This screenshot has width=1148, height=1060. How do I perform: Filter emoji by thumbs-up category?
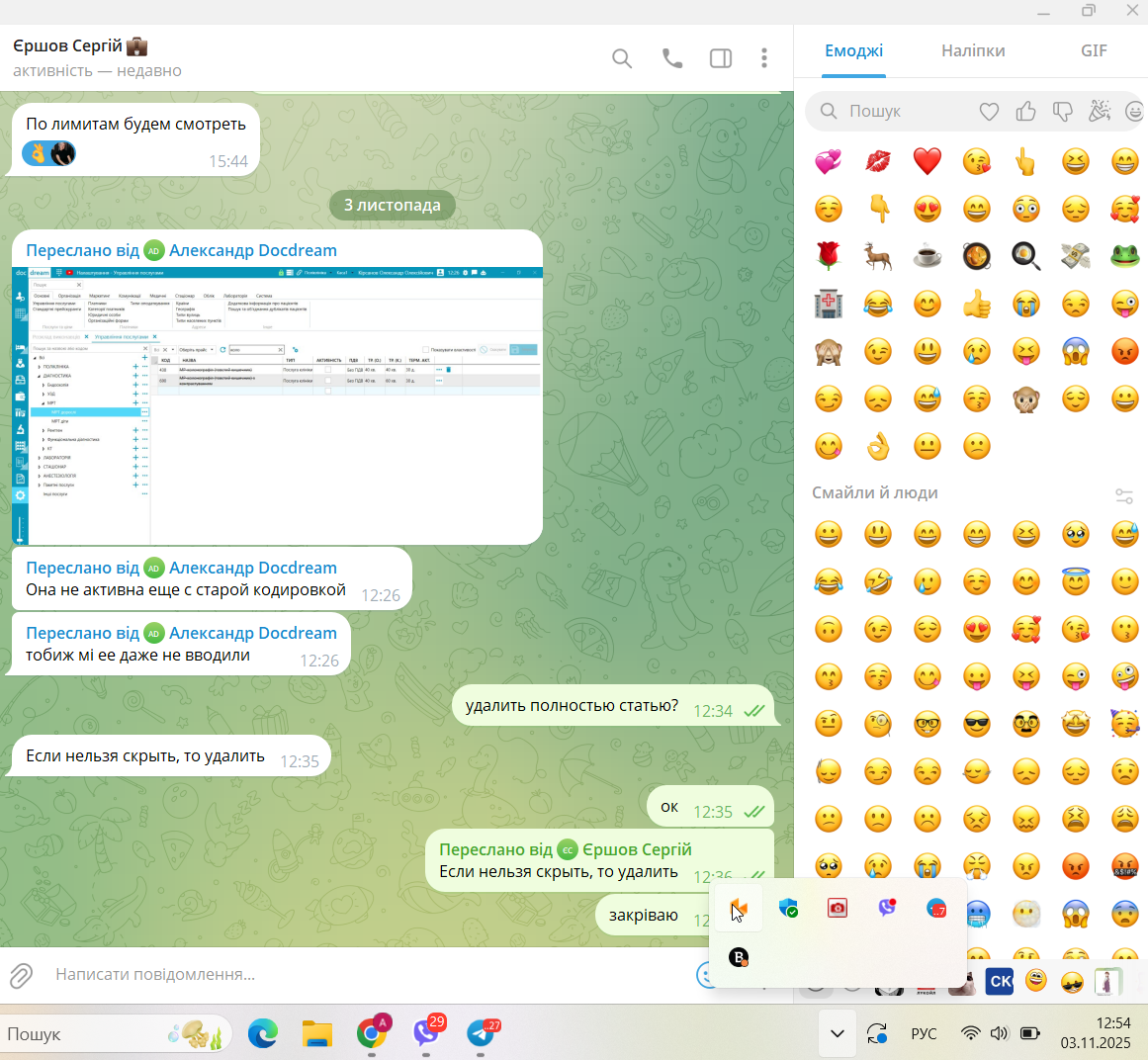pyautogui.click(x=1025, y=112)
